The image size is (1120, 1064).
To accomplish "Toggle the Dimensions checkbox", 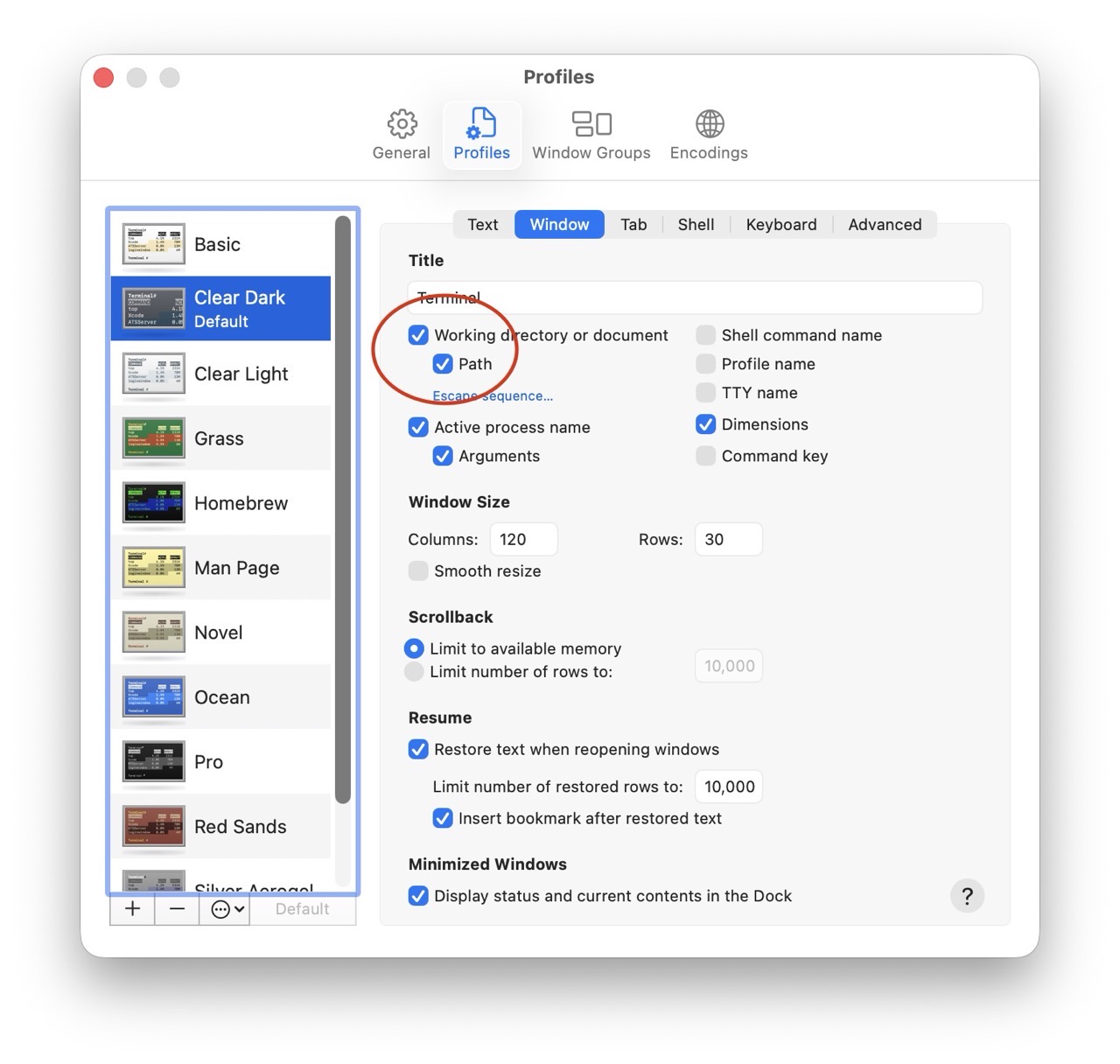I will (705, 424).
